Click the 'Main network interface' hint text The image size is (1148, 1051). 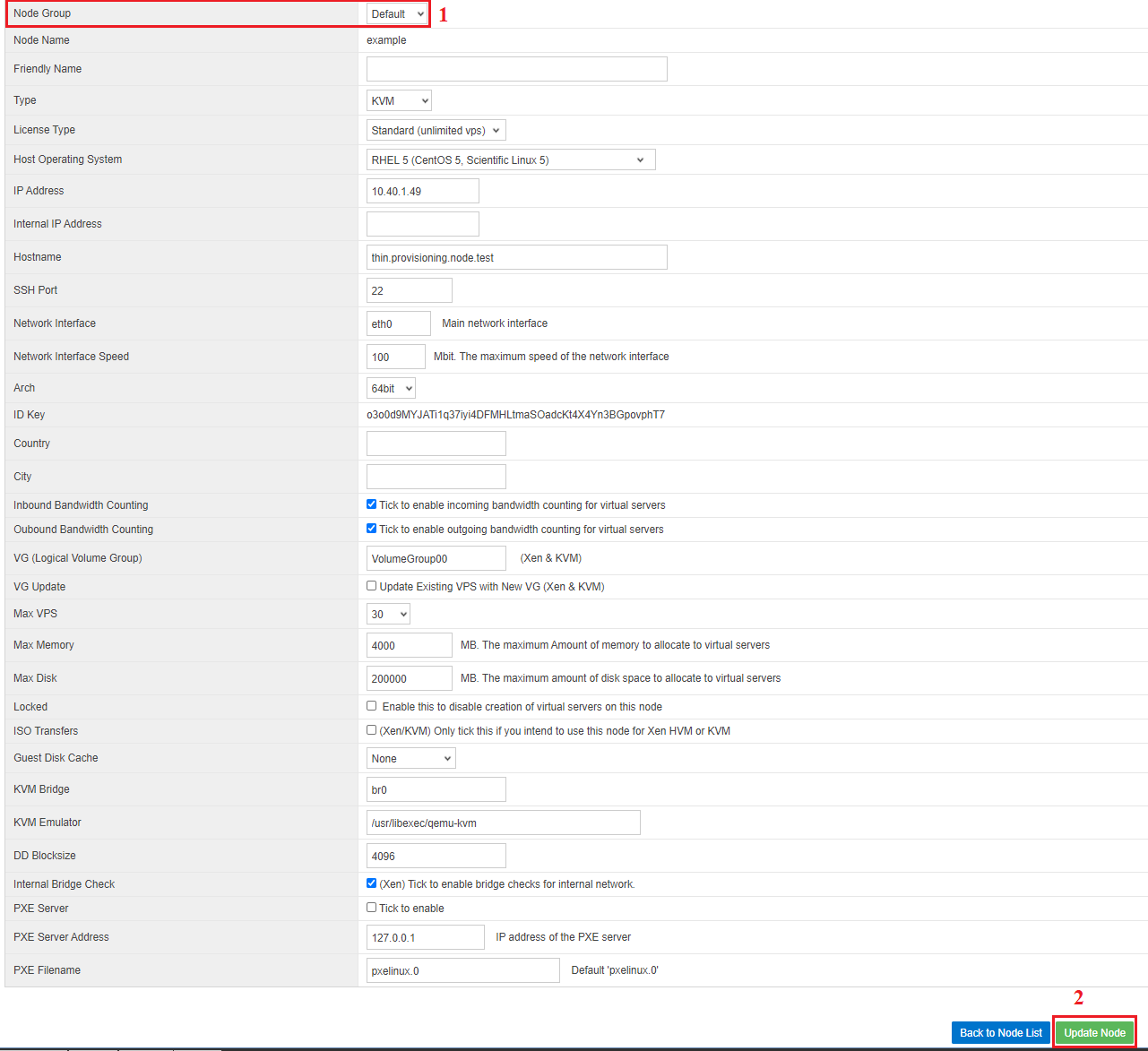coord(495,323)
